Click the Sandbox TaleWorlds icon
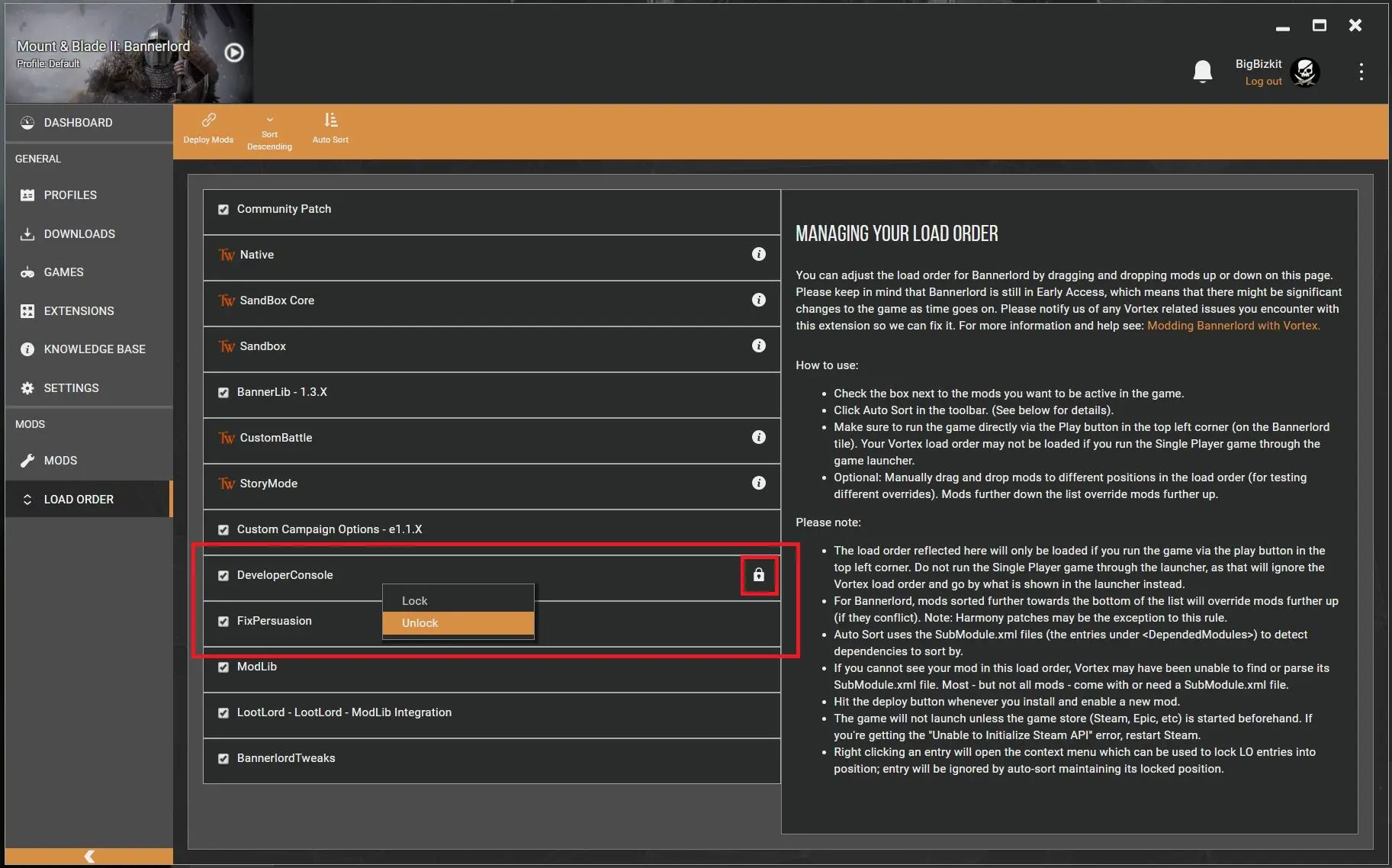Viewport: 1392px width, 868px height. point(227,346)
